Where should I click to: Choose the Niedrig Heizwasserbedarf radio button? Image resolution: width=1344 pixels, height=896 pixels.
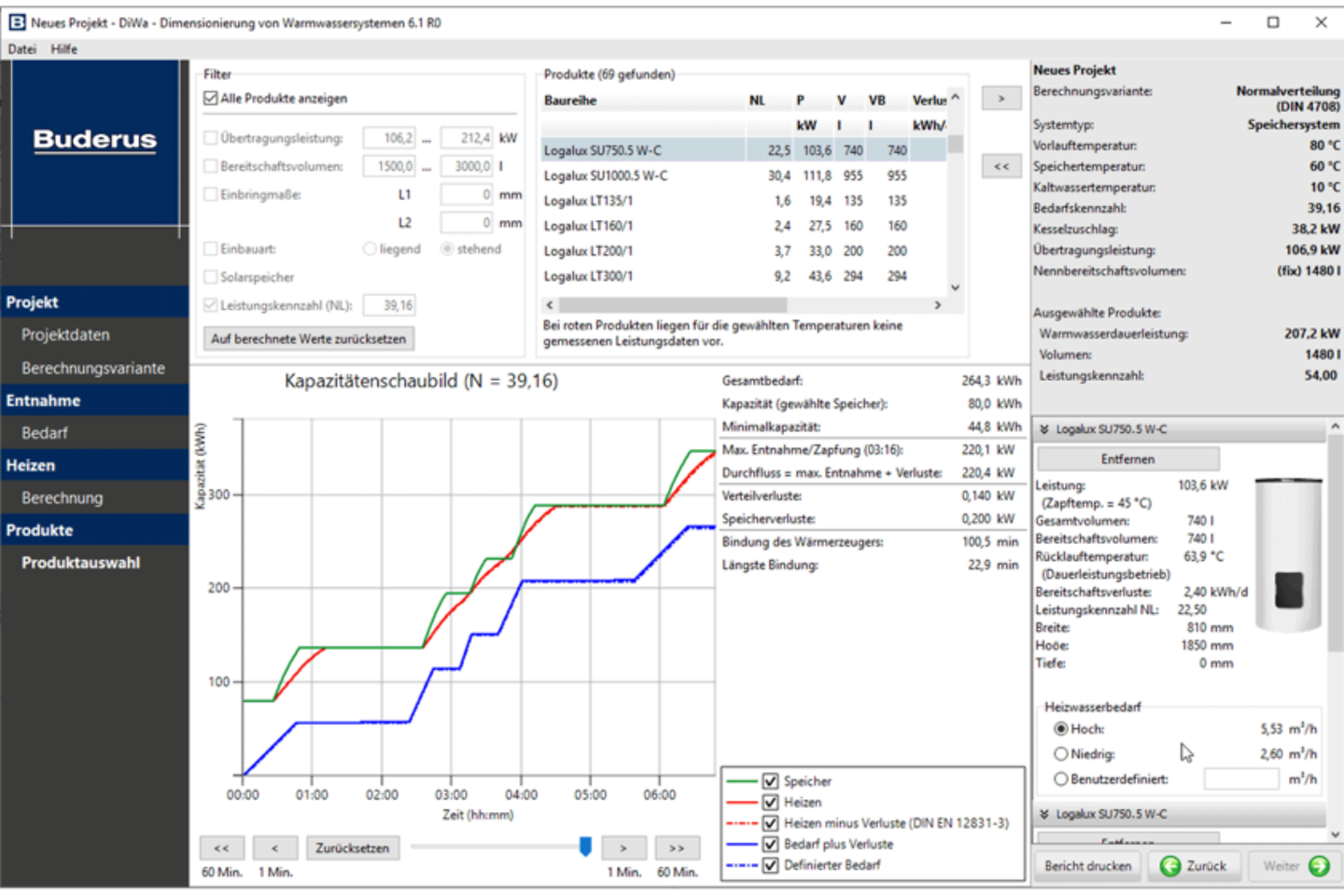pos(1061,754)
